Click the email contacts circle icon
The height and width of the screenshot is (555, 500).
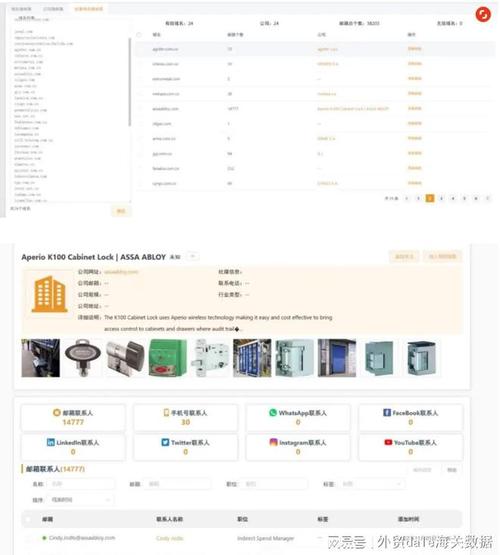pos(57,412)
